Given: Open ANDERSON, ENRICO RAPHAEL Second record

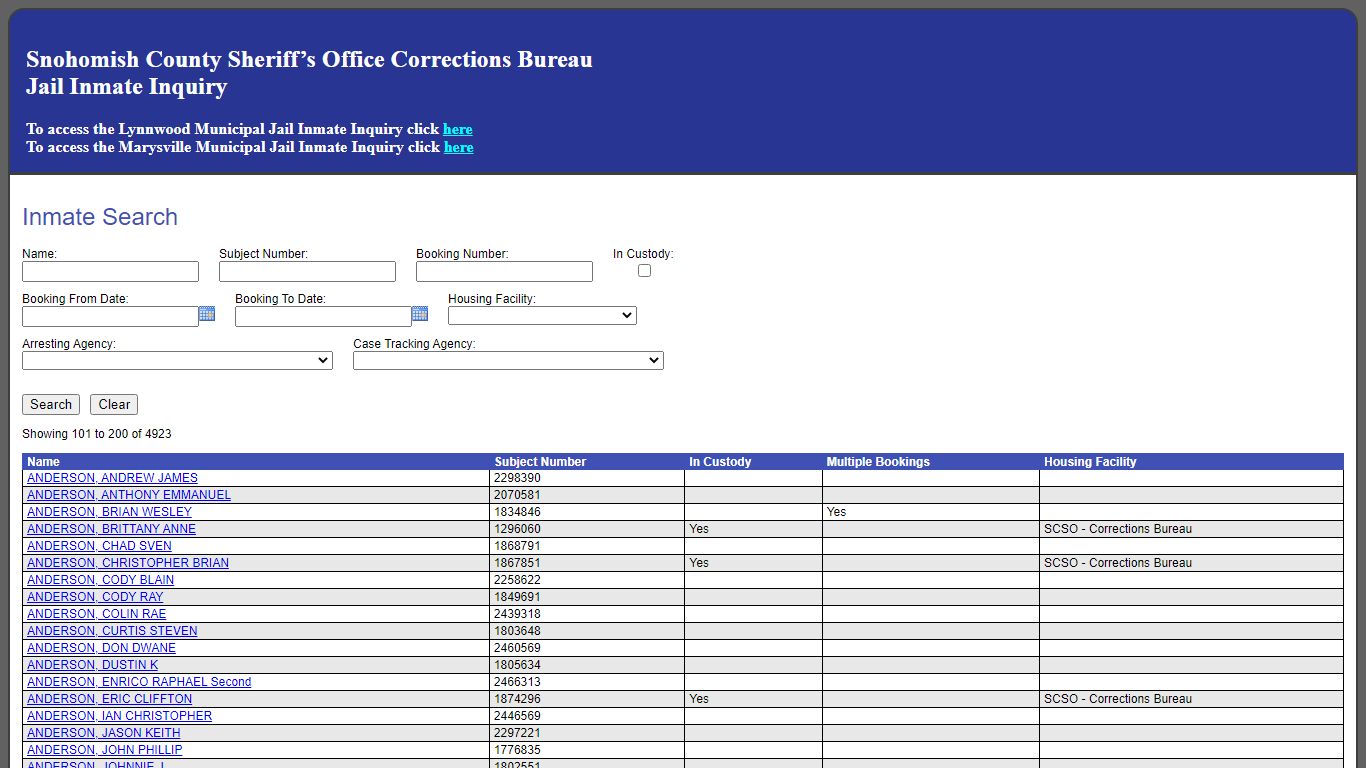Looking at the screenshot, I should point(139,682).
